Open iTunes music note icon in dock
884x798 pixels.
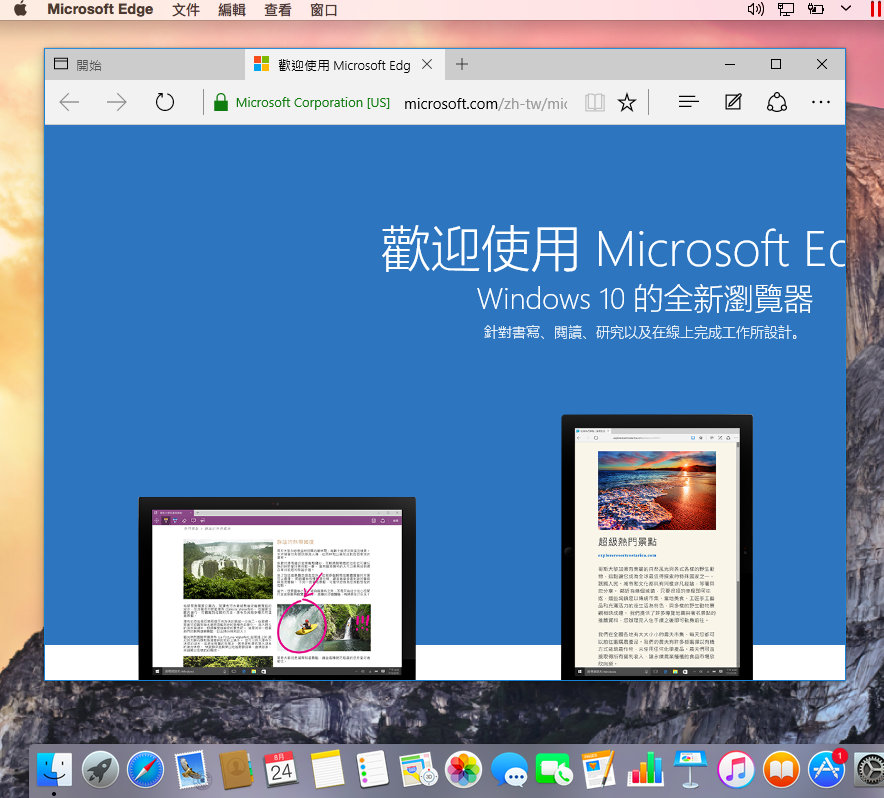click(x=736, y=769)
